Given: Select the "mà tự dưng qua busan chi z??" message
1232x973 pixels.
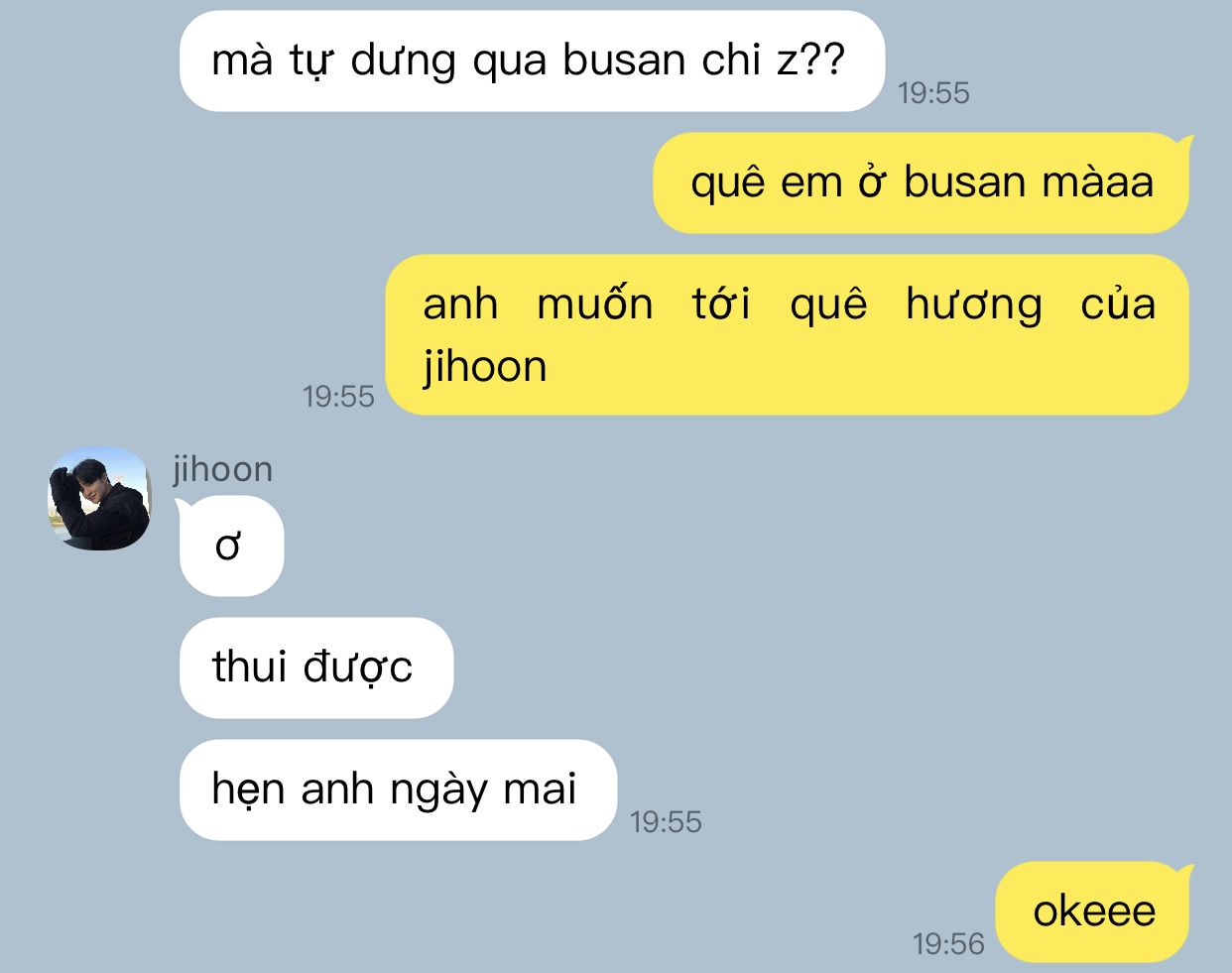Looking at the screenshot, I should (x=532, y=61).
